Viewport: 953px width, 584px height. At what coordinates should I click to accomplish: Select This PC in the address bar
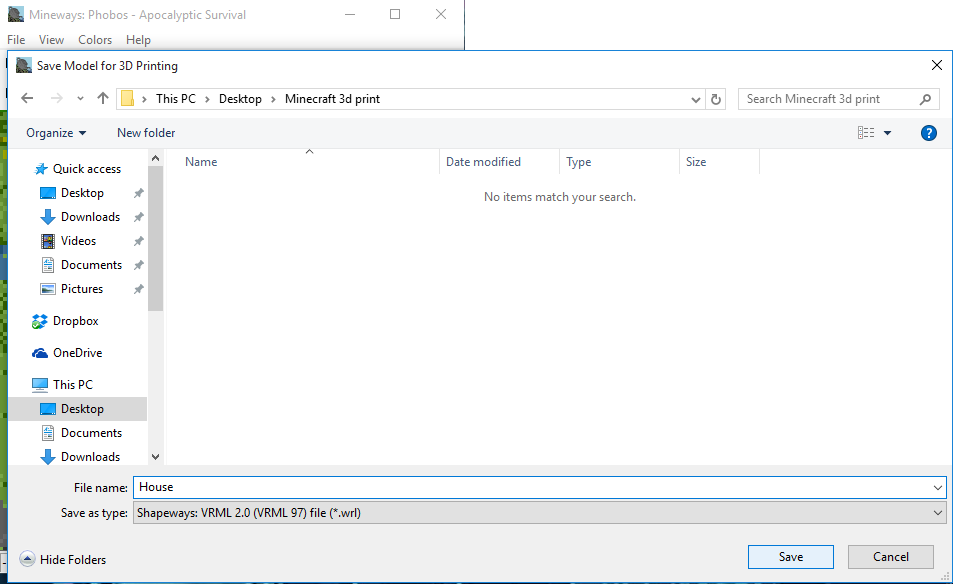176,98
